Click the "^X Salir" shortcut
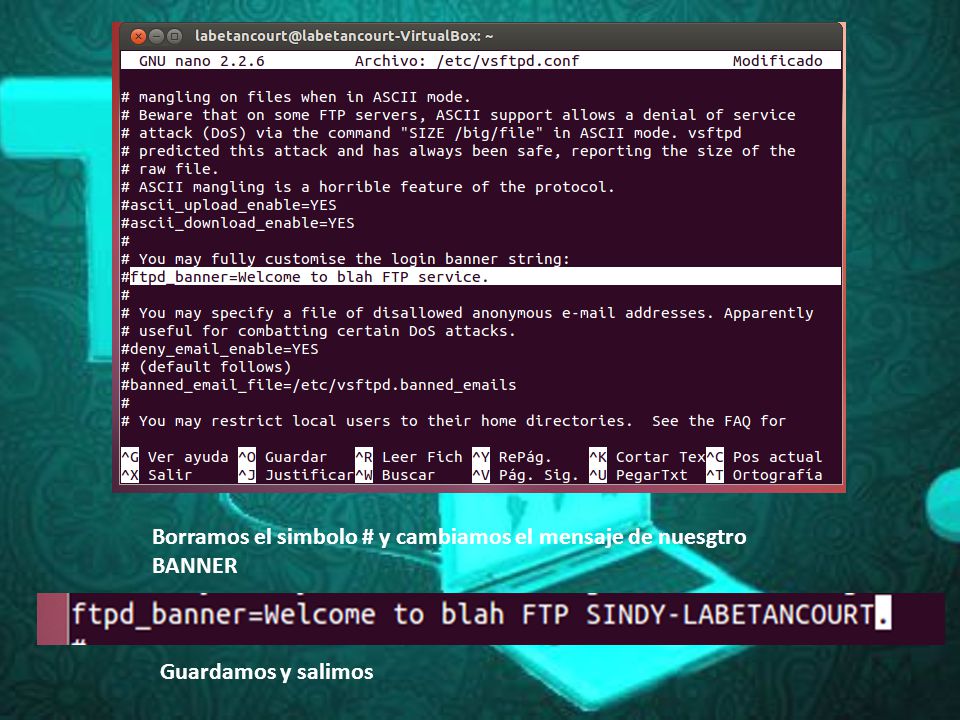The image size is (960, 720). click(x=156, y=475)
